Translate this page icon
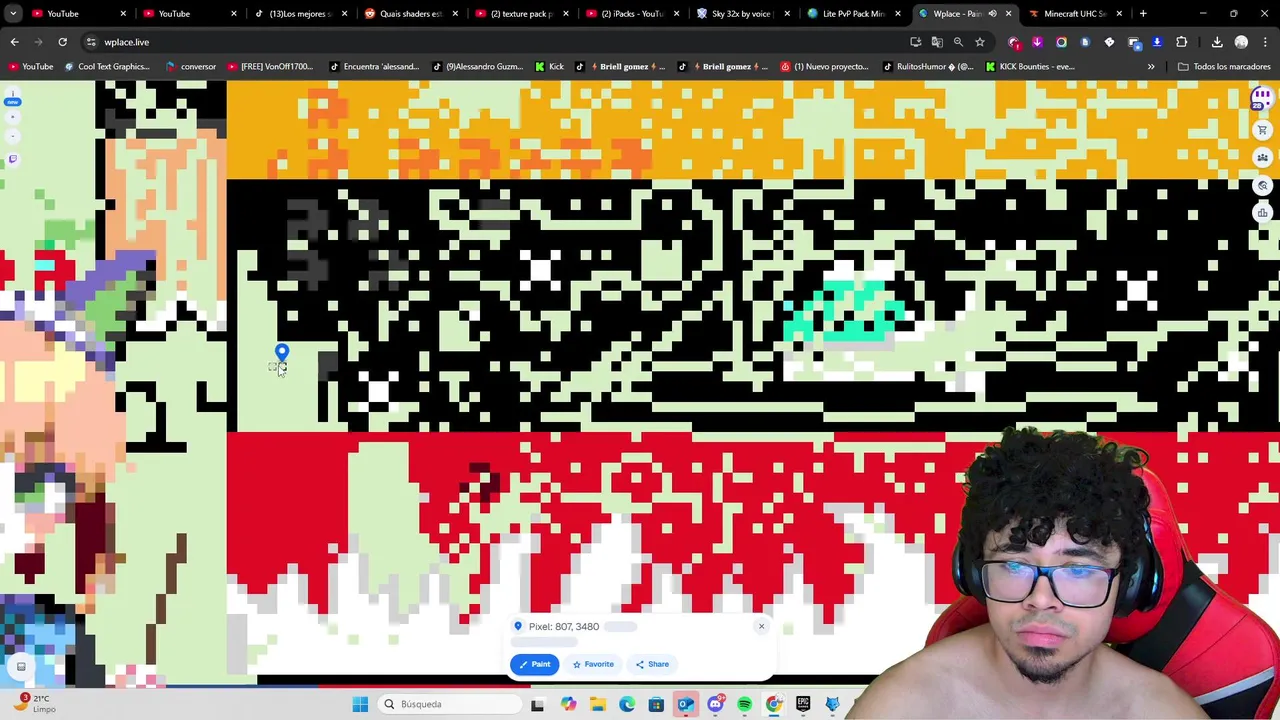The height and width of the screenshot is (720, 1280). coord(937,42)
